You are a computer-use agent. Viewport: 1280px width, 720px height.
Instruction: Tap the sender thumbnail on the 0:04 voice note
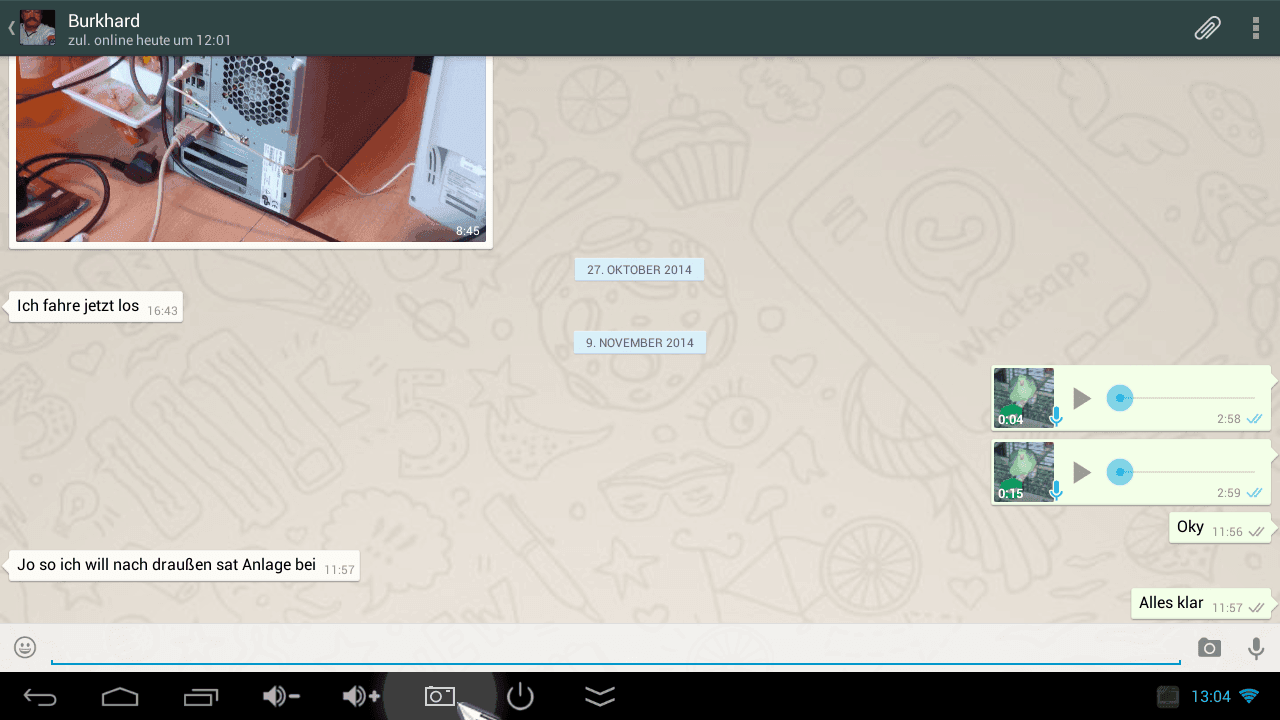click(1024, 398)
